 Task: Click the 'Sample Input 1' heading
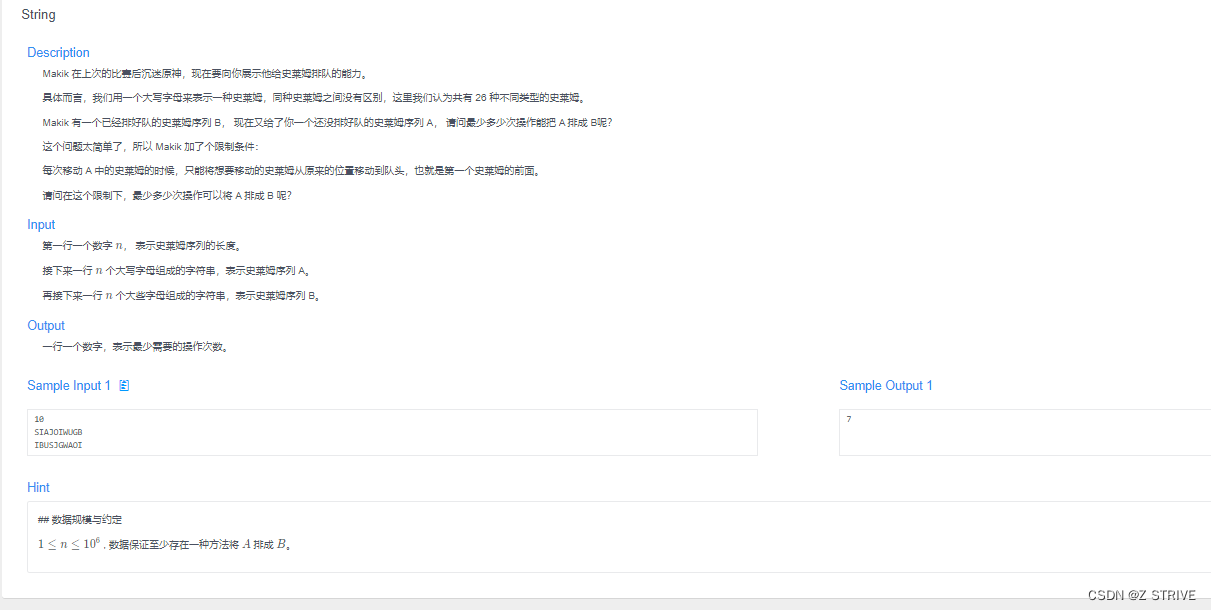tap(69, 386)
